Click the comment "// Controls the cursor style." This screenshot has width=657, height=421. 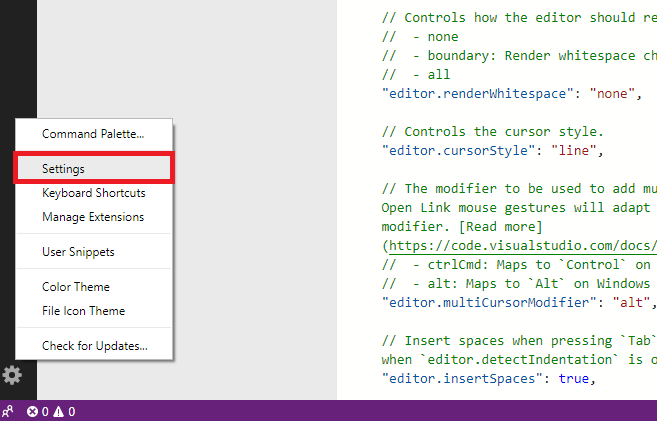493,132
